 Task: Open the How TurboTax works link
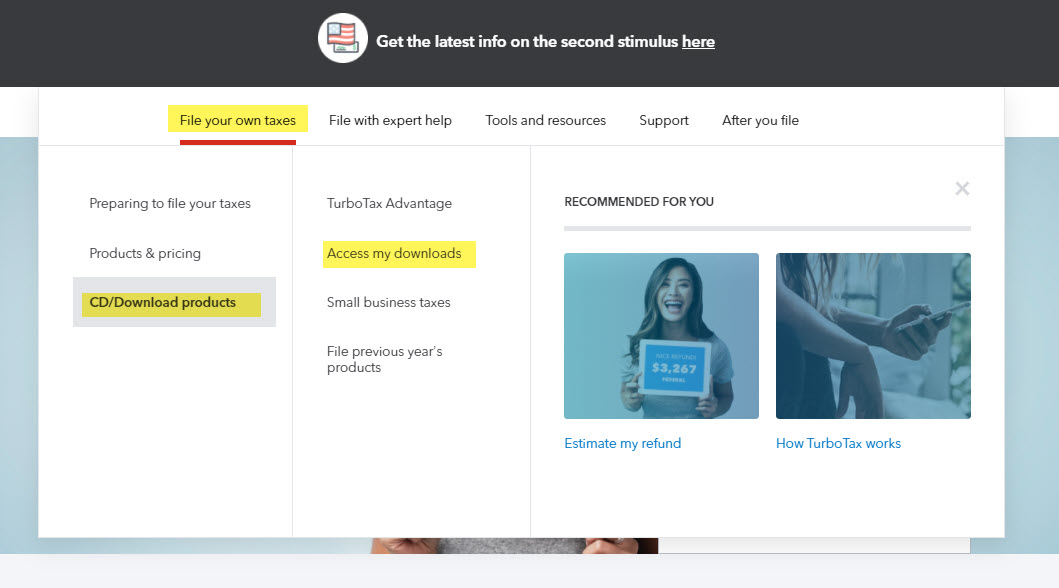(x=838, y=444)
